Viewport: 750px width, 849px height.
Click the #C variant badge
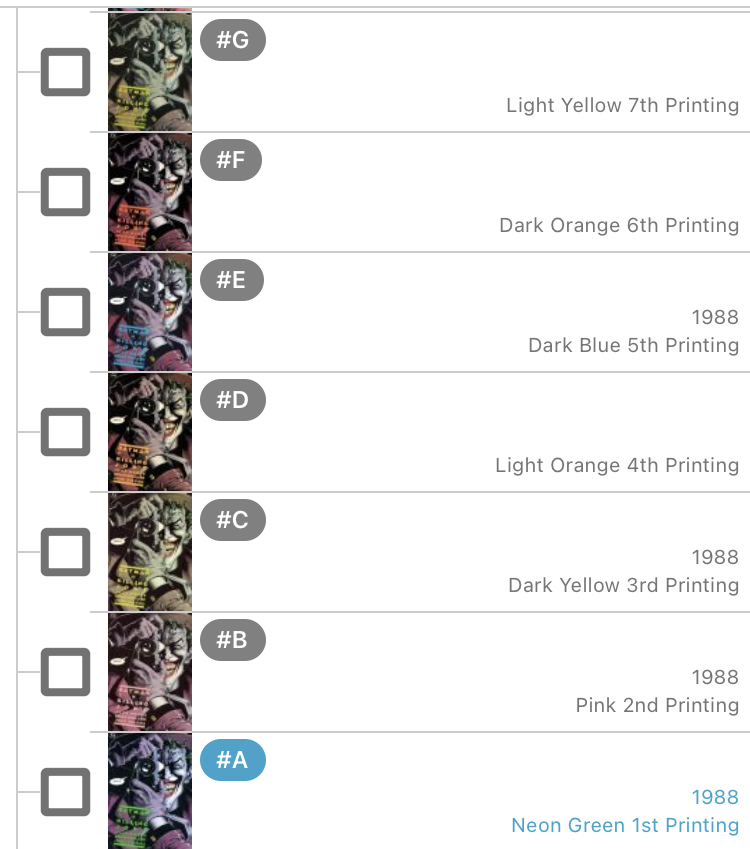[x=233, y=520]
